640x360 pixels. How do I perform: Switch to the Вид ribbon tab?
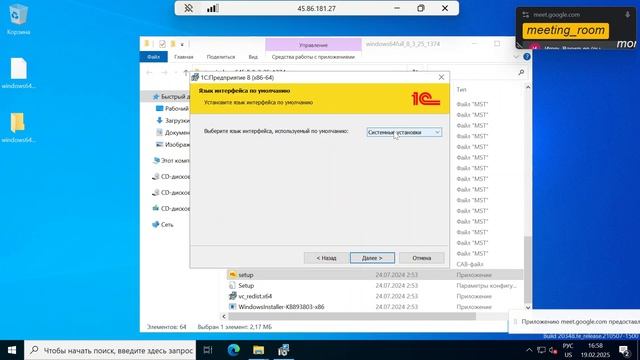(x=253, y=57)
